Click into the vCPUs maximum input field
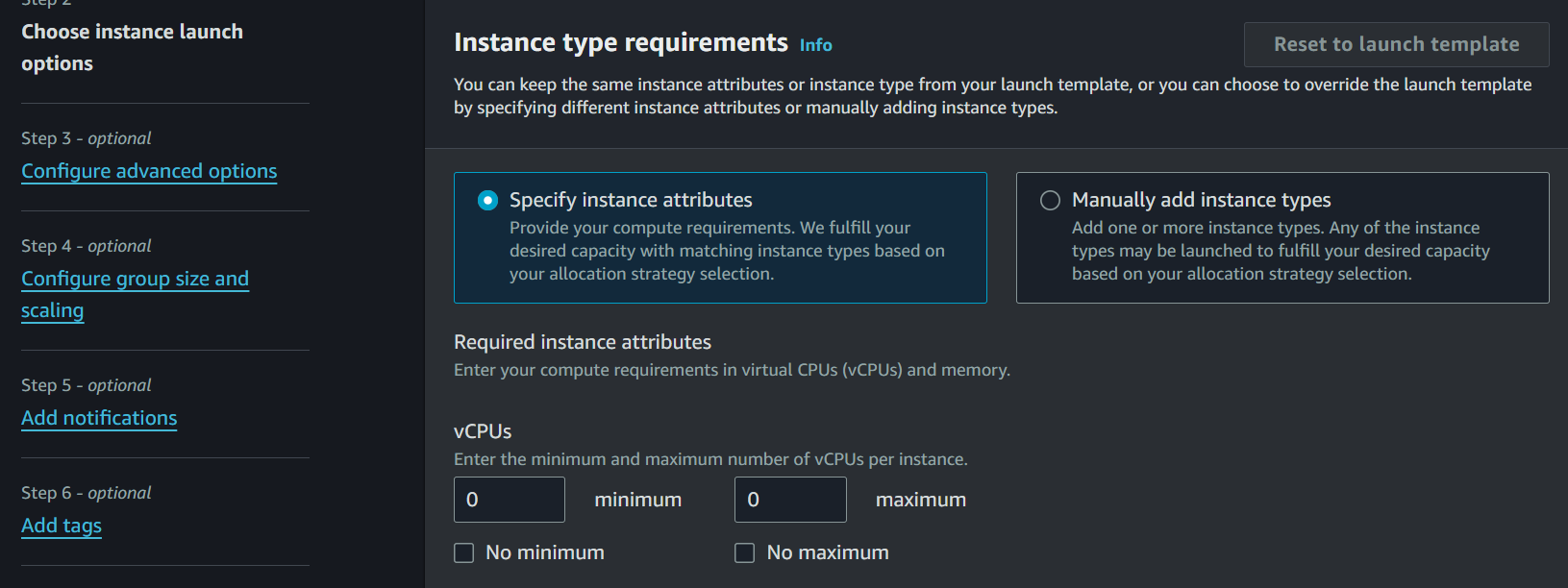Viewport: 1568px width, 588px height. (789, 500)
